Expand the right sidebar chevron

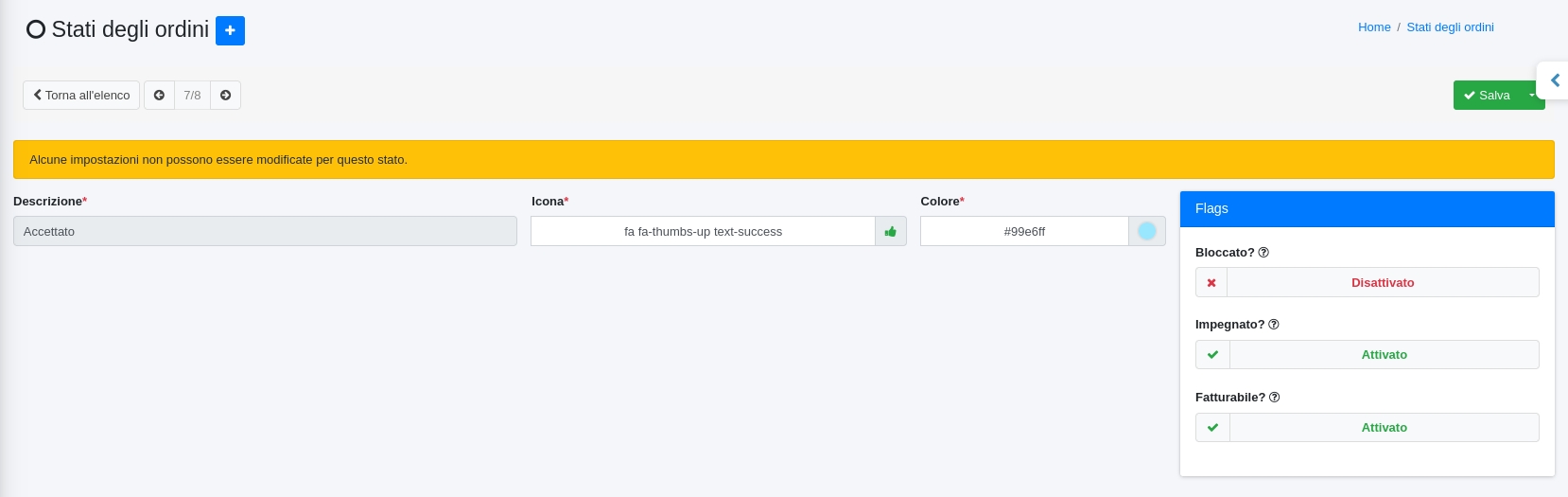coord(1555,80)
